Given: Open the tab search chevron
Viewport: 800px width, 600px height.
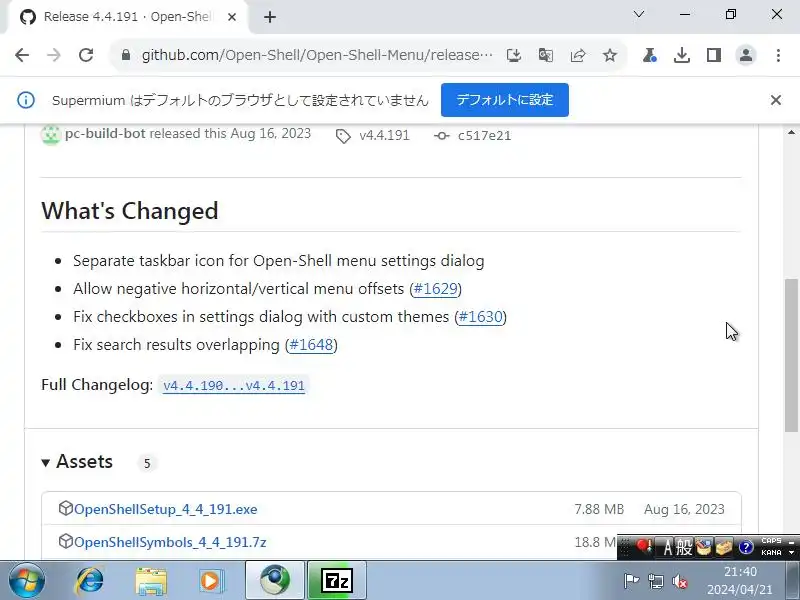Looking at the screenshot, I should (639, 14).
